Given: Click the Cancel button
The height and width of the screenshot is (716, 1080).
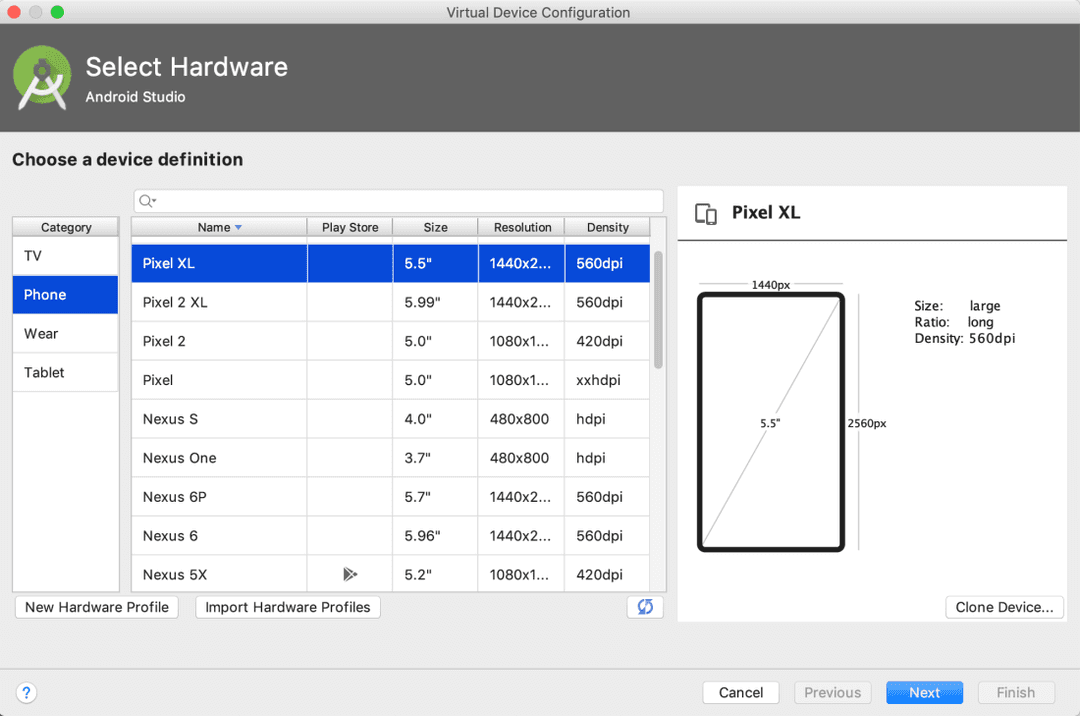Looking at the screenshot, I should click(740, 693).
